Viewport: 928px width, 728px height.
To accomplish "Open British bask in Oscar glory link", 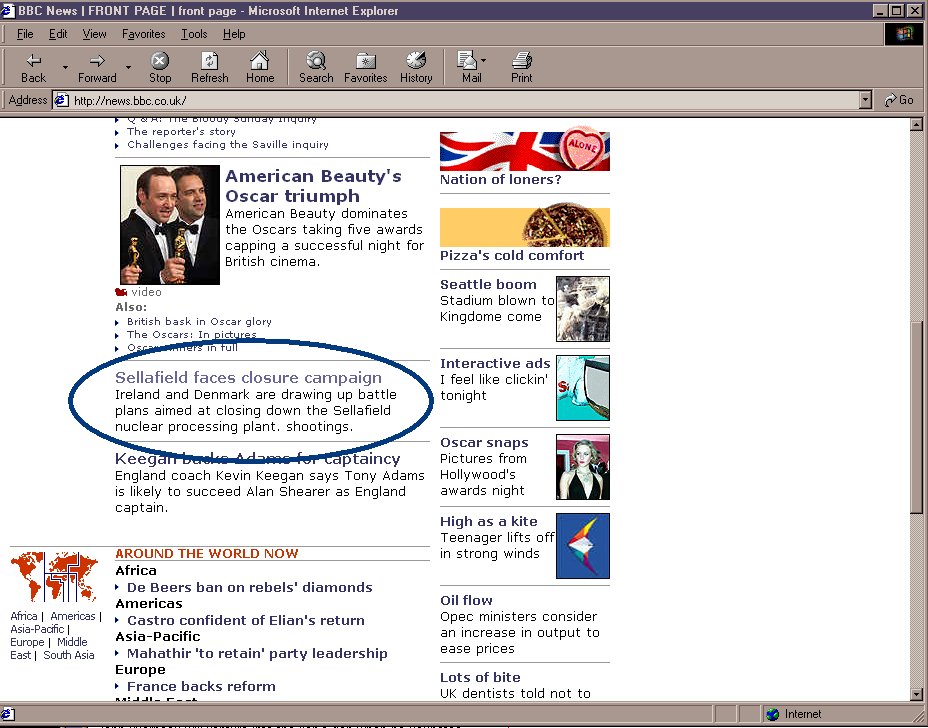I will click(199, 321).
